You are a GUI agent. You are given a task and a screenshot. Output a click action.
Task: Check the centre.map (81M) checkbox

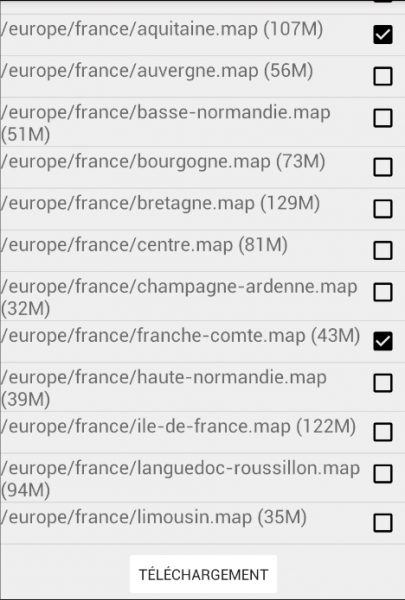coord(383,251)
